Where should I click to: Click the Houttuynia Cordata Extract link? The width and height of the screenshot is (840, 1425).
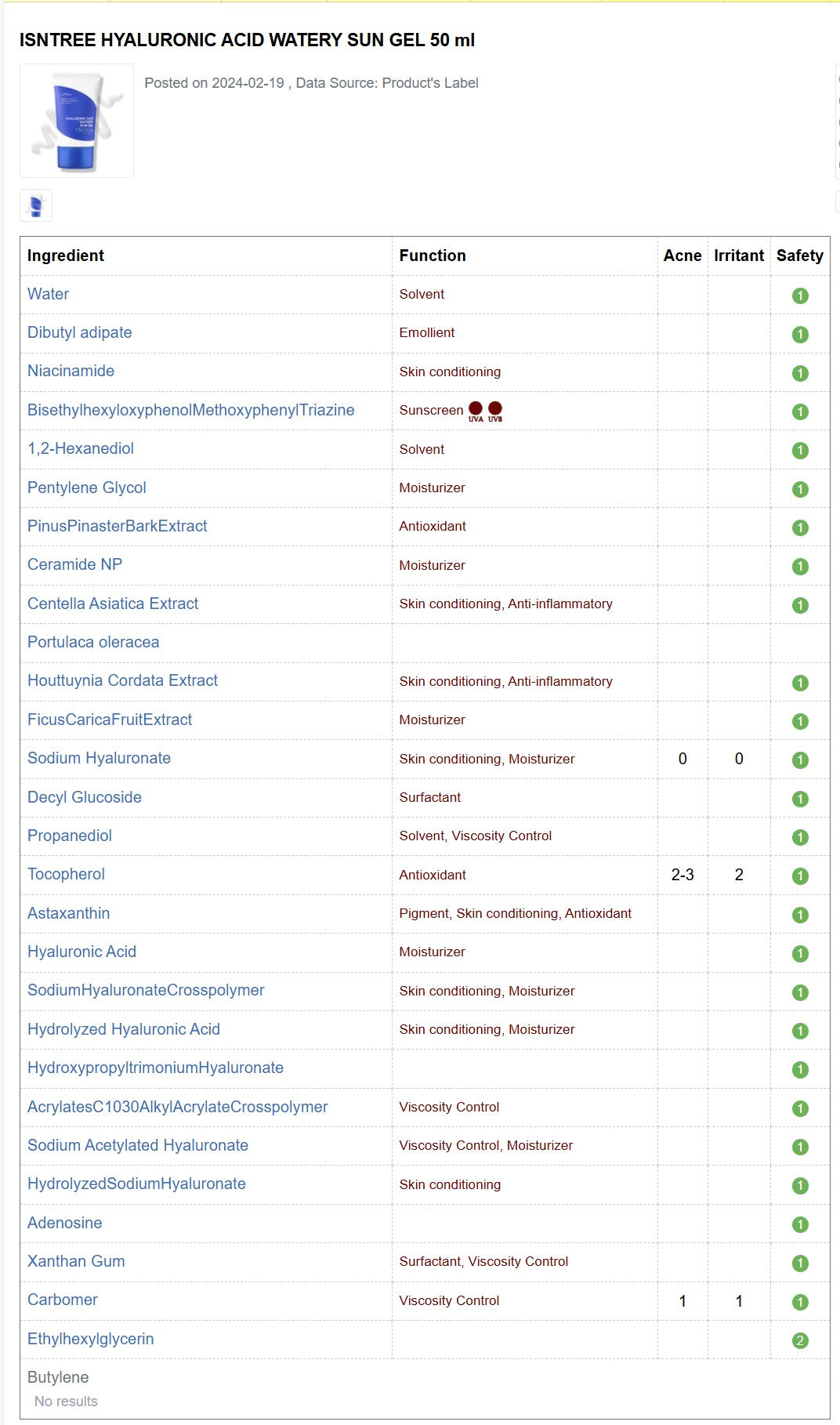pyautogui.click(x=122, y=680)
